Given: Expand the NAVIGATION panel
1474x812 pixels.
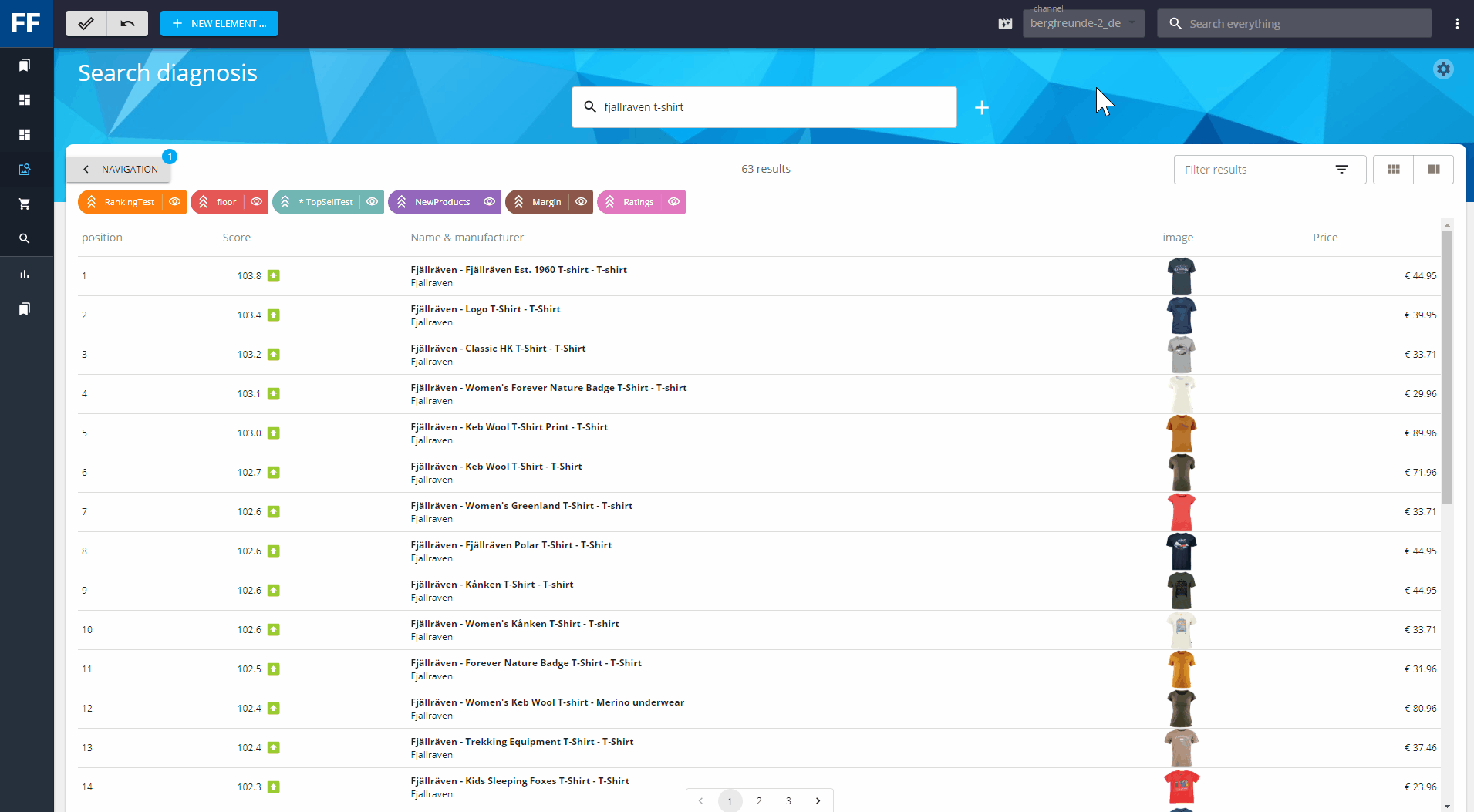Looking at the screenshot, I should [x=120, y=170].
